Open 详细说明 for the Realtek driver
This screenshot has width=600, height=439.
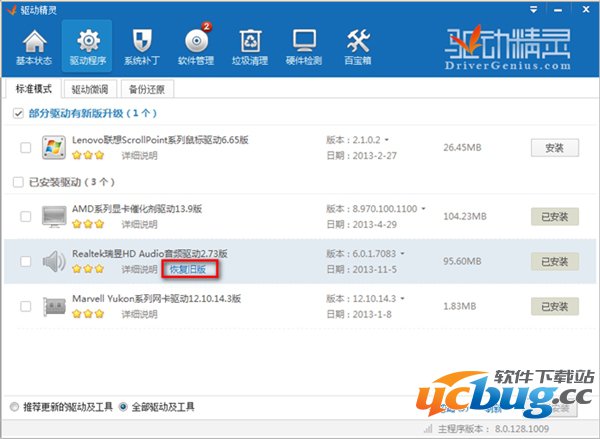(x=140, y=269)
